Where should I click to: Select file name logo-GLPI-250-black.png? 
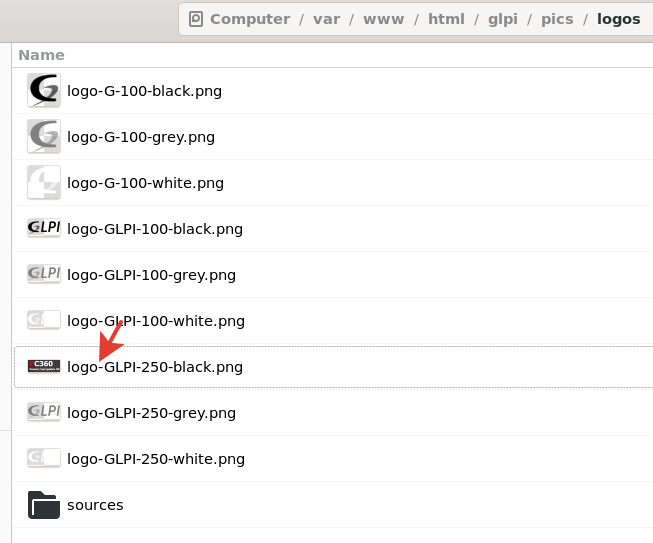pyautogui.click(x=155, y=367)
